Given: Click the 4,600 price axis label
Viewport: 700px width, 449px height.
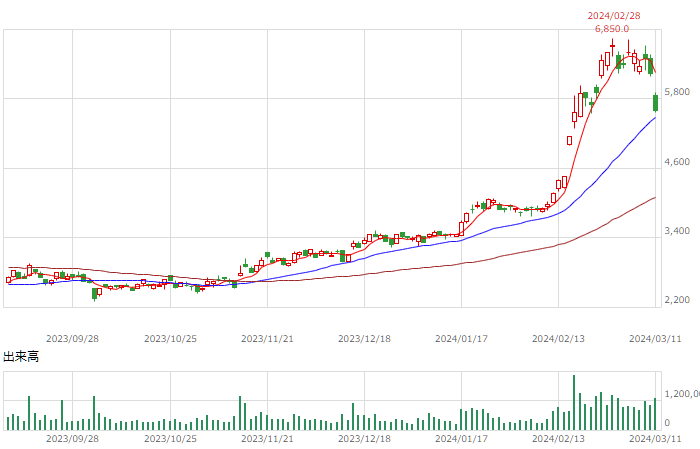Looking at the screenshot, I should 677,162.
